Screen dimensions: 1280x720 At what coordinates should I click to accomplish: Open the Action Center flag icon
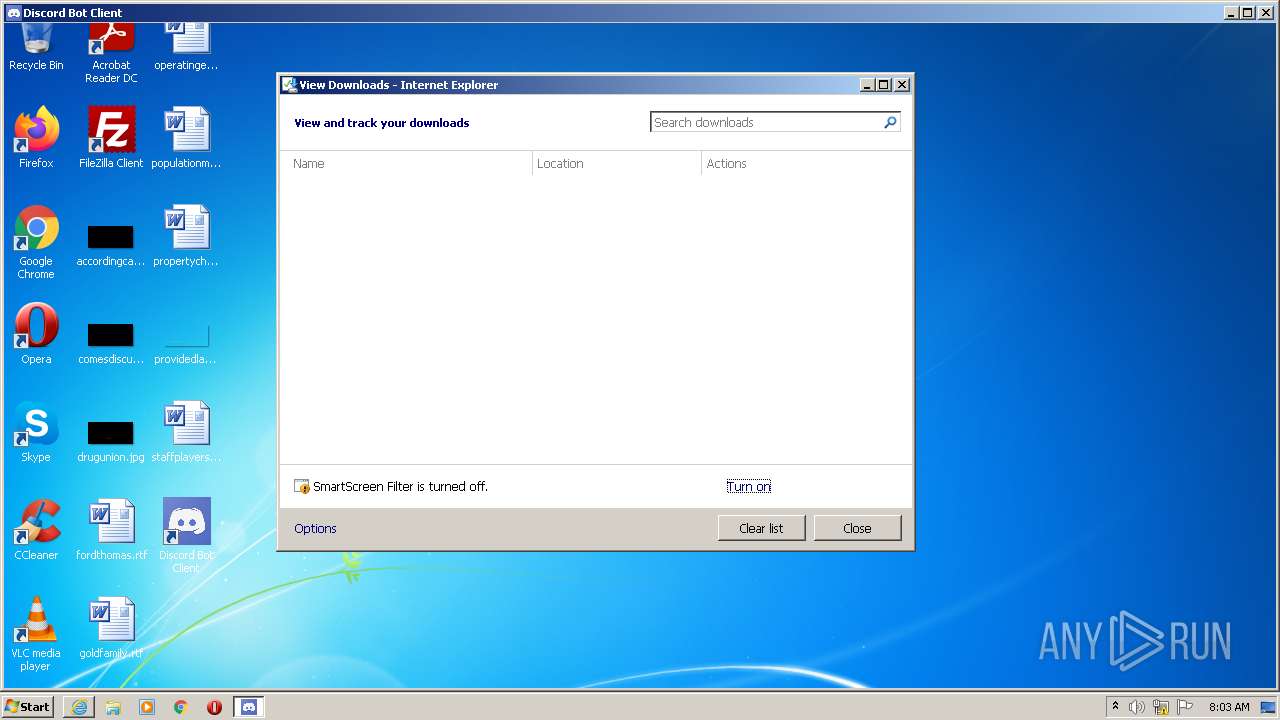[1185, 707]
